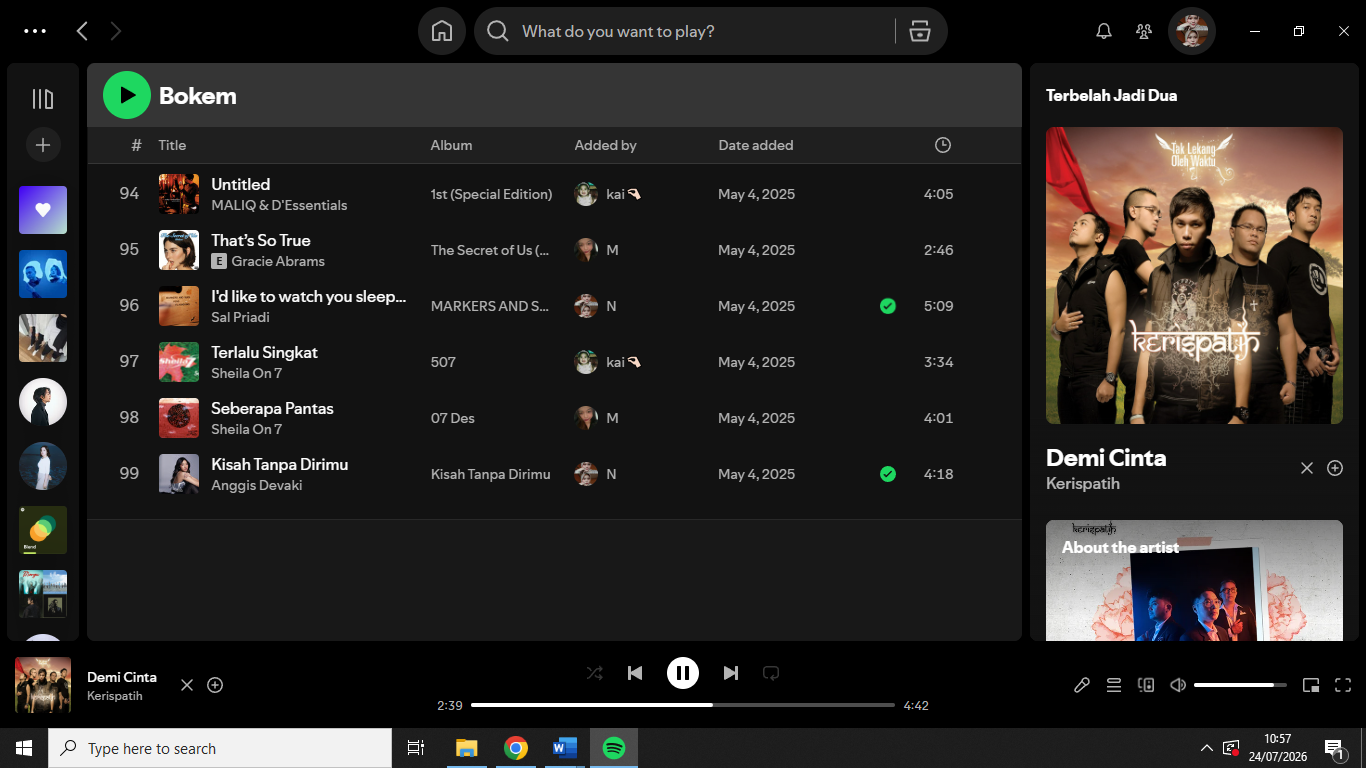Go back with the left arrow
This screenshot has height=768, width=1366.
click(82, 31)
